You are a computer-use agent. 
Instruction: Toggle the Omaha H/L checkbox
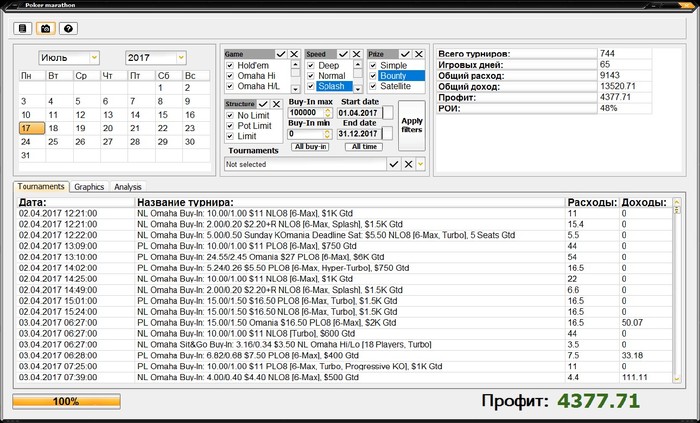pyautogui.click(x=230, y=86)
